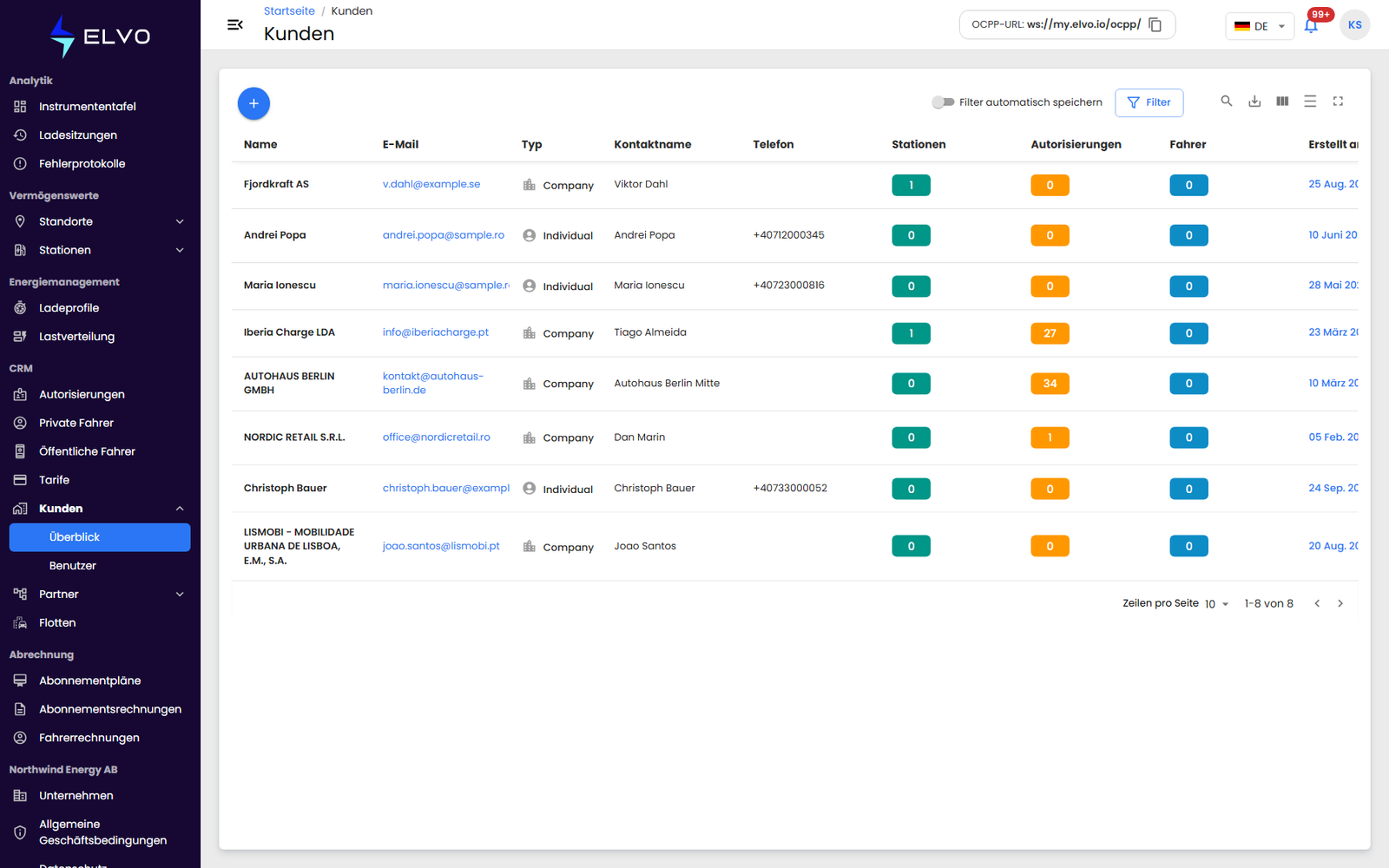
Task: Follow the Startseite breadcrumb link
Action: (289, 11)
